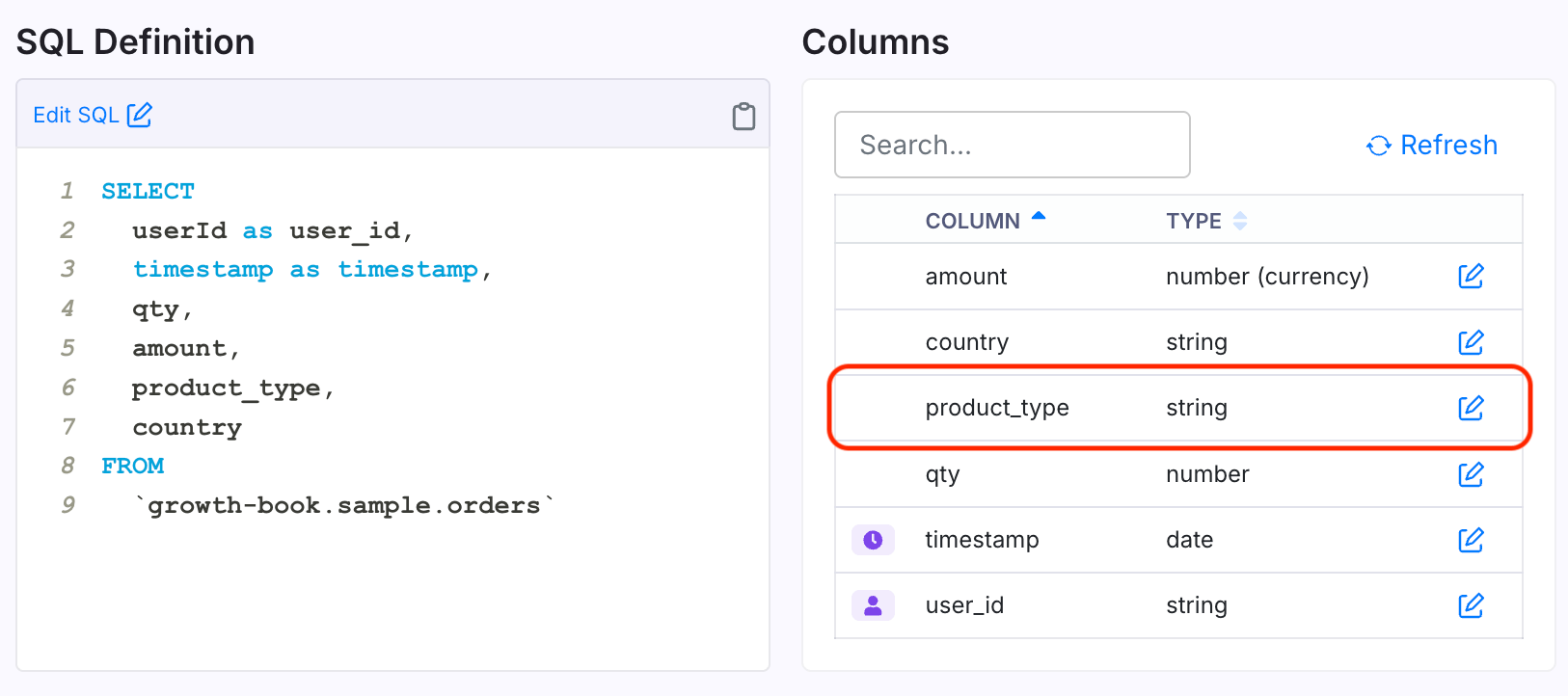Edit the amount column
Image resolution: width=1568 pixels, height=696 pixels.
[x=1471, y=277]
